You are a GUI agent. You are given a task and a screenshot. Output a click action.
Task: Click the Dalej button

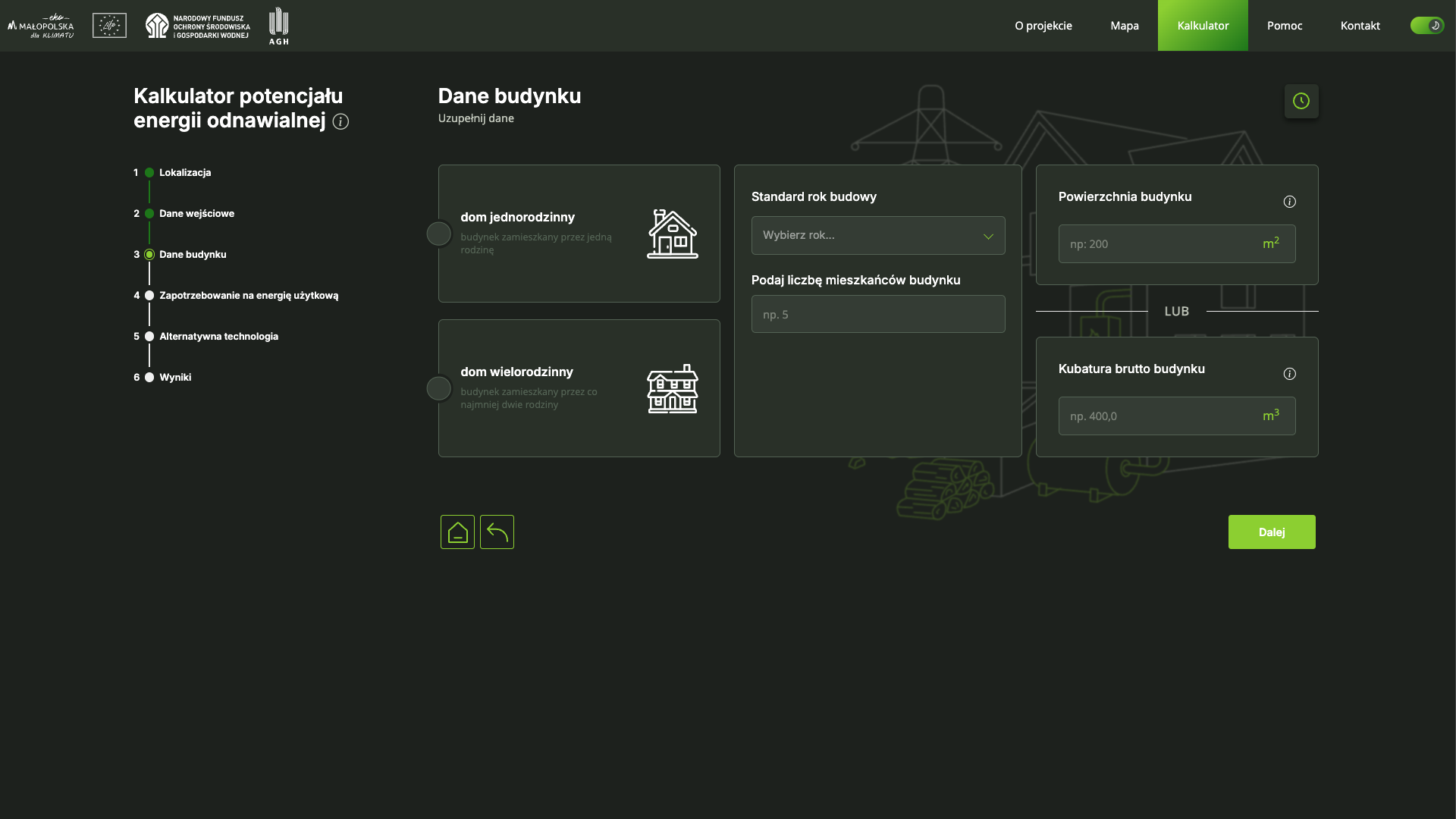click(1272, 532)
